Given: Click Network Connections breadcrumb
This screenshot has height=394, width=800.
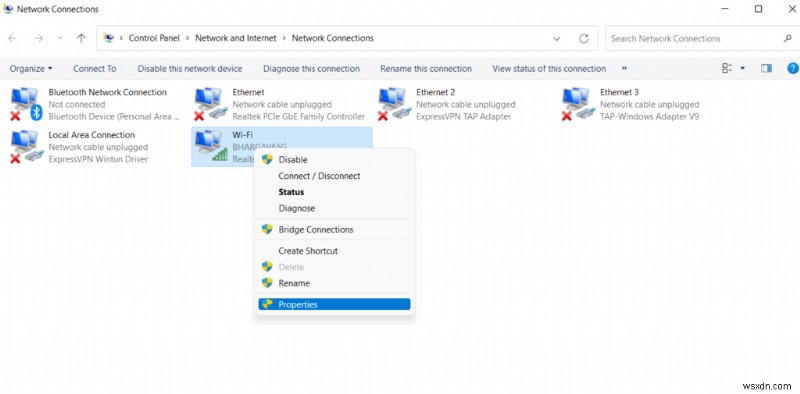Looking at the screenshot, I should click(x=333, y=38).
